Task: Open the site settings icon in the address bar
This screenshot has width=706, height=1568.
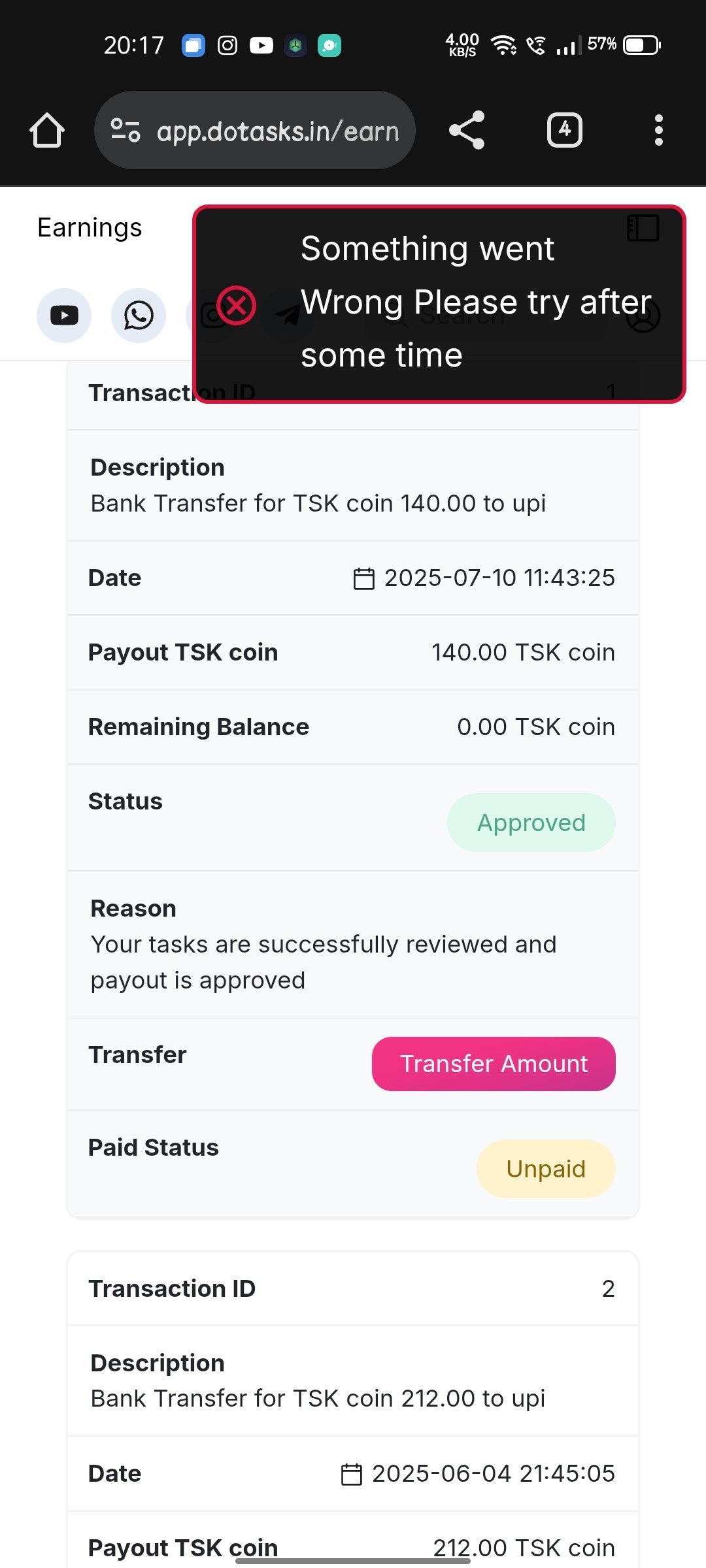Action: [125, 130]
